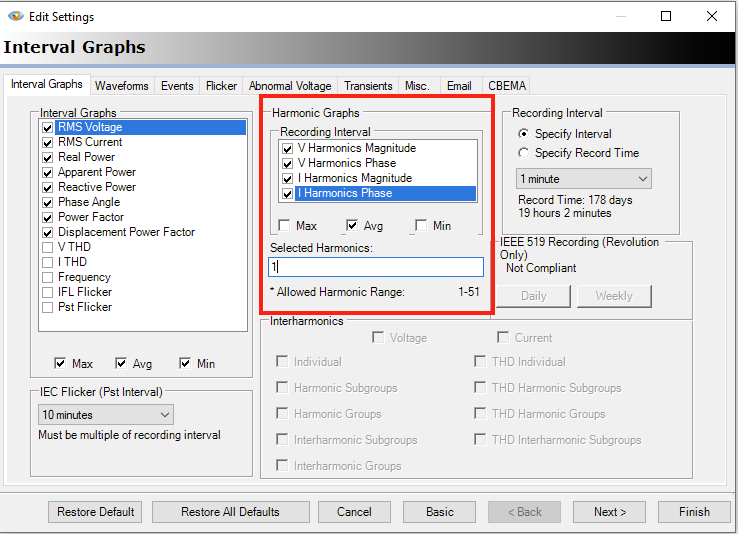The height and width of the screenshot is (534, 738).
Task: Select the Specify Interval radio option
Action: [x=524, y=134]
